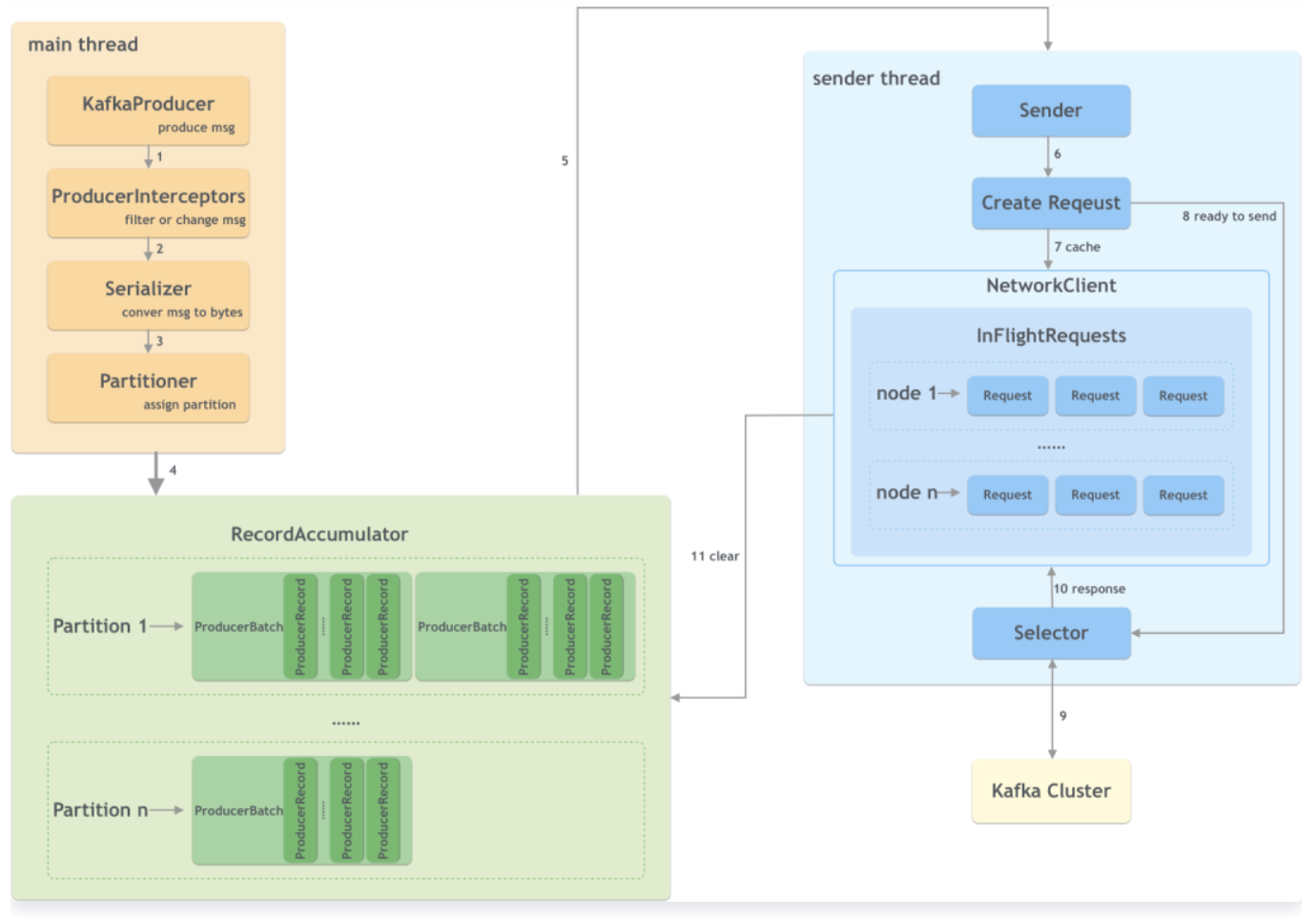This screenshot has height=917, width=1316.
Task: Select the Sender box
Action: tap(1051, 112)
